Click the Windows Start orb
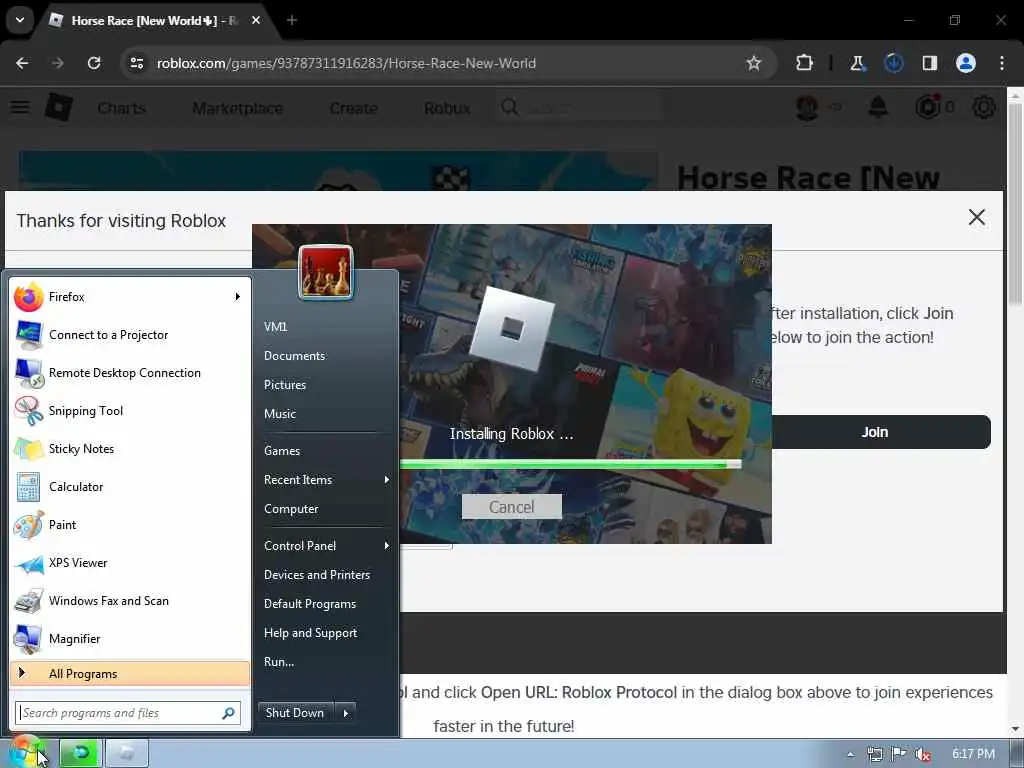The image size is (1024, 768). 25,752
